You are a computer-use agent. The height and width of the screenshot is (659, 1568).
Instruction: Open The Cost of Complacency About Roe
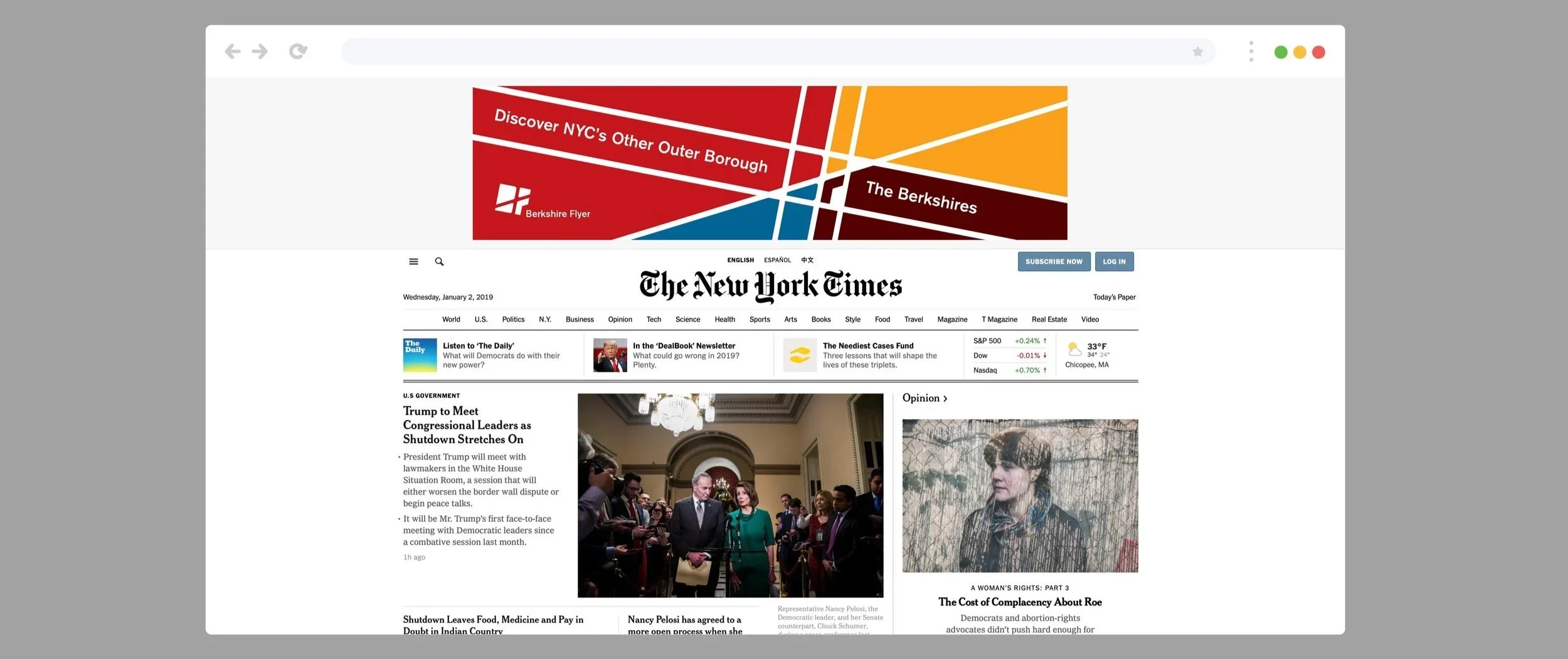(1020, 602)
